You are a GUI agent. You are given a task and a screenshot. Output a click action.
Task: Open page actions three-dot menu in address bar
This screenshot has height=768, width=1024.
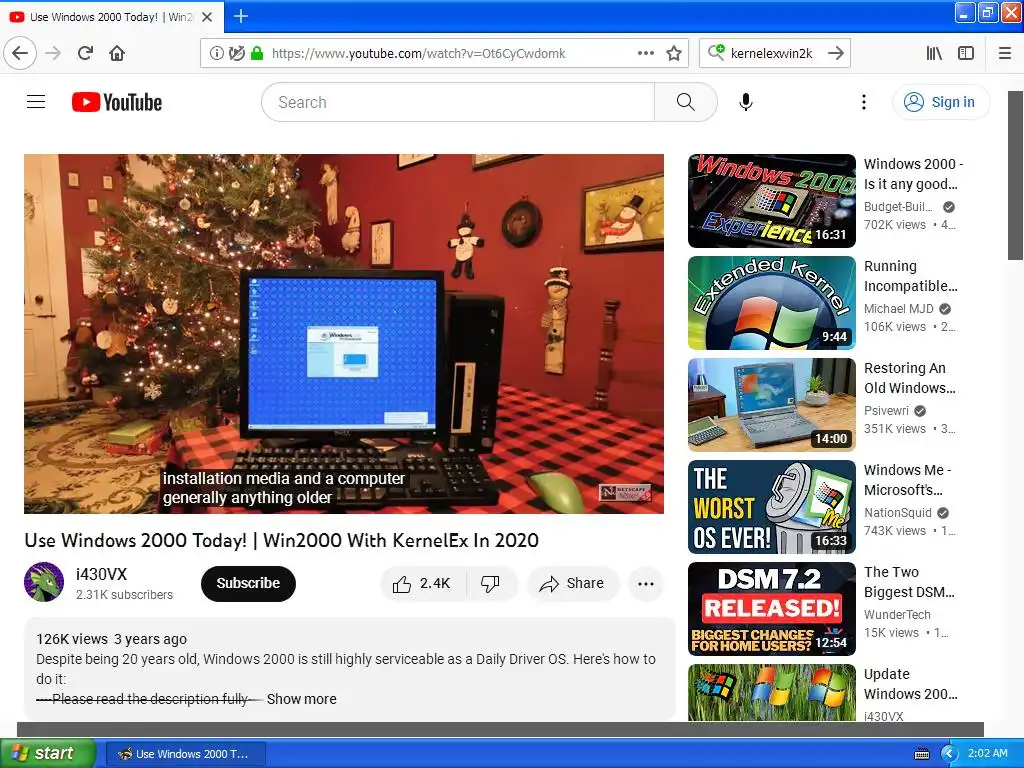[x=645, y=54]
